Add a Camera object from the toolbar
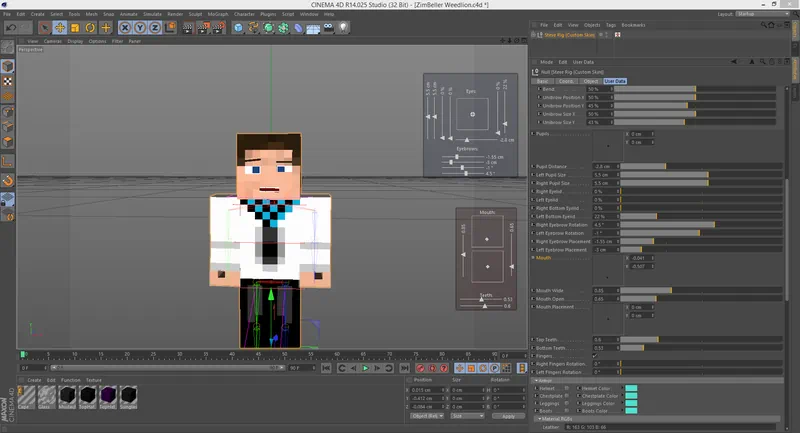The width and height of the screenshot is (800, 433). pyautogui.click(x=329, y=28)
